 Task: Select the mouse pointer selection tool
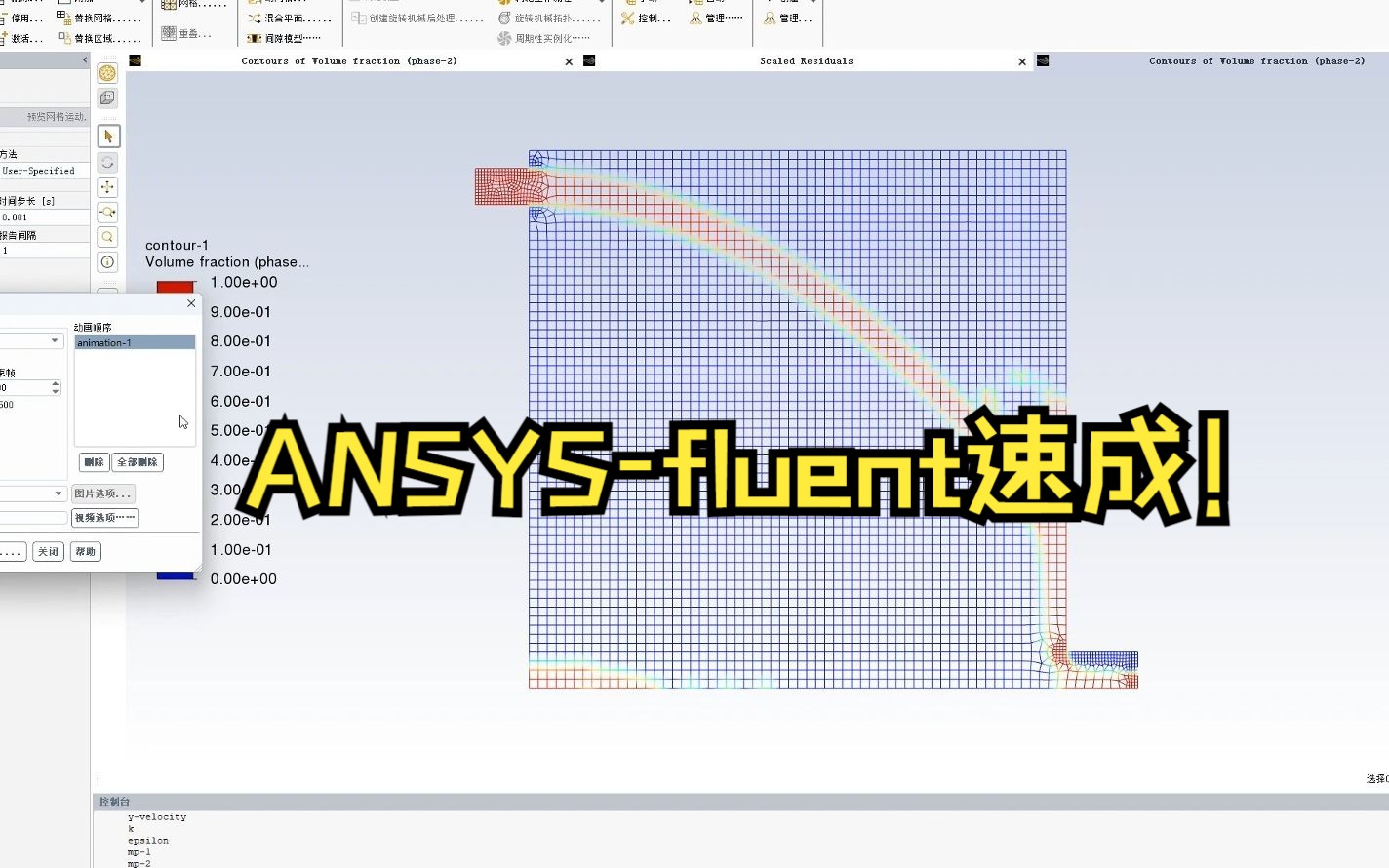[x=108, y=137]
